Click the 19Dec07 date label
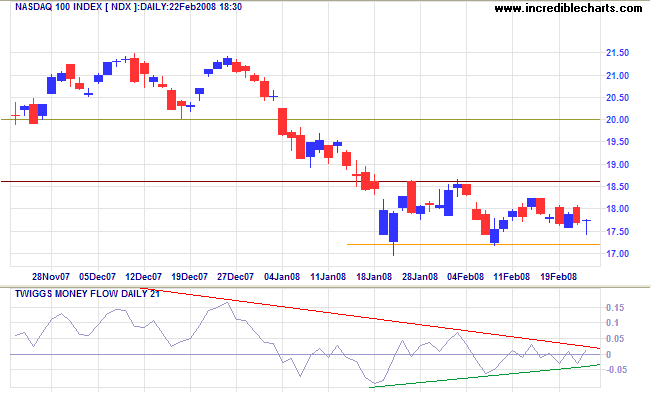651x395 pixels. coord(190,277)
